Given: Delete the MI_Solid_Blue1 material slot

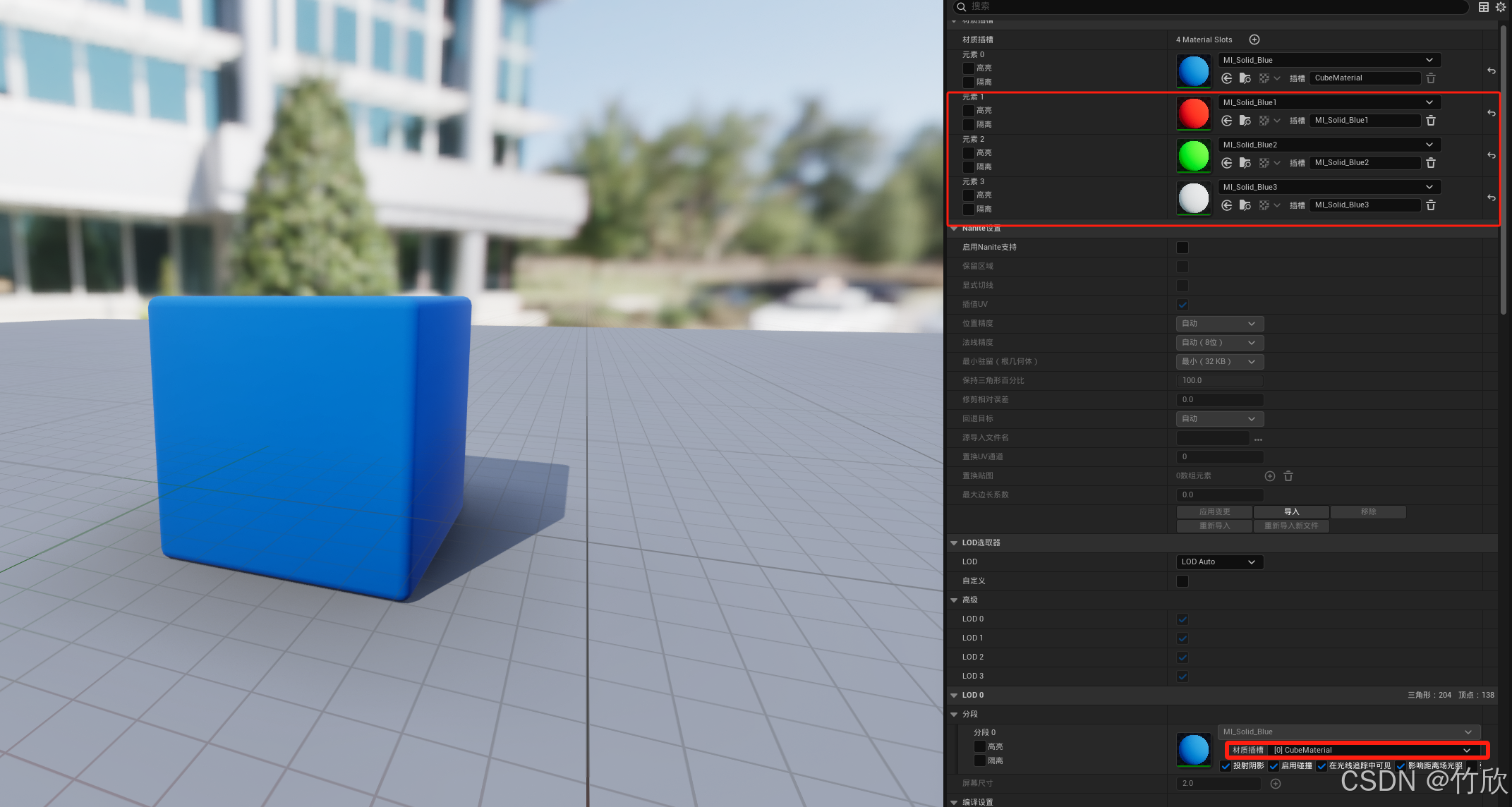Looking at the screenshot, I should 1431,121.
